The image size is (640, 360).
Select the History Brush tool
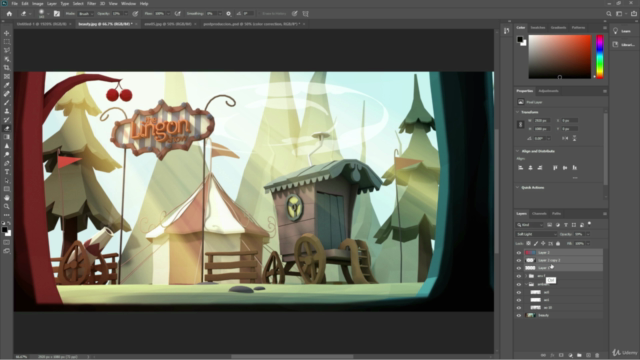(x=7, y=120)
